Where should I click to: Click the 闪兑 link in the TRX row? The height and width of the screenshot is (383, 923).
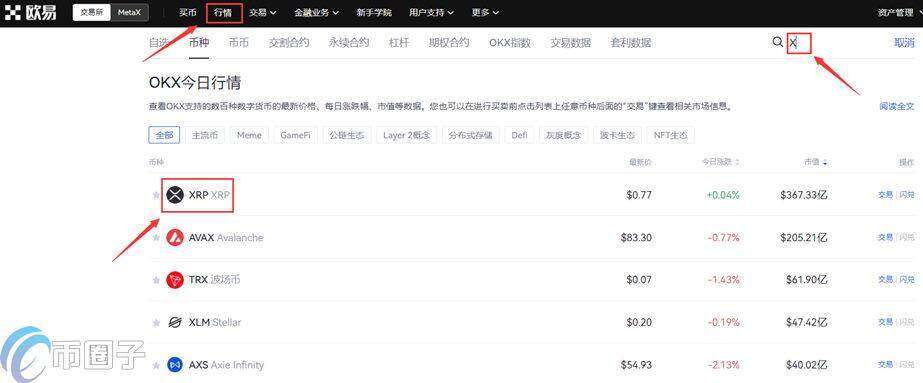pos(907,279)
